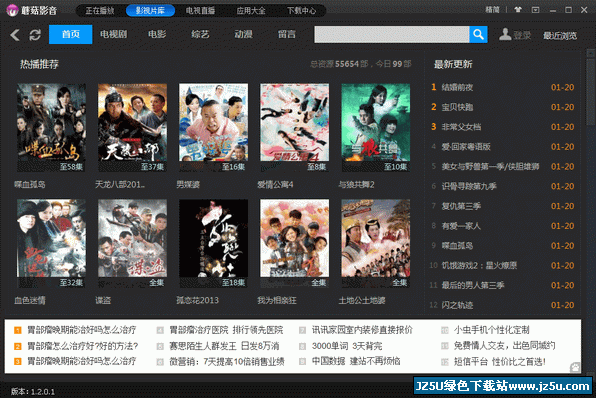This screenshot has width=596, height=398.
Task: Click the 喋血孤岛 title under its poster
Action: (30, 185)
